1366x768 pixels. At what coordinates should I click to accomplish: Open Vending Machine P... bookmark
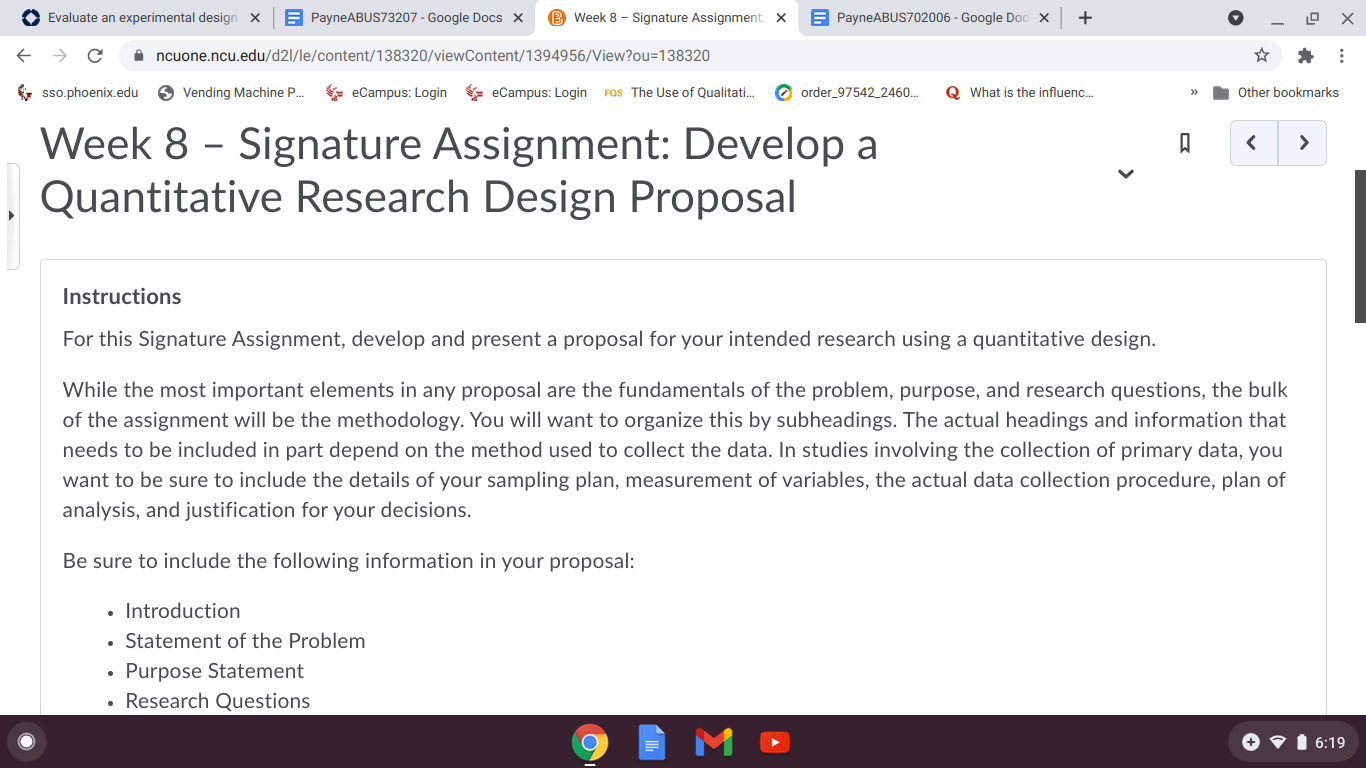[x=232, y=92]
